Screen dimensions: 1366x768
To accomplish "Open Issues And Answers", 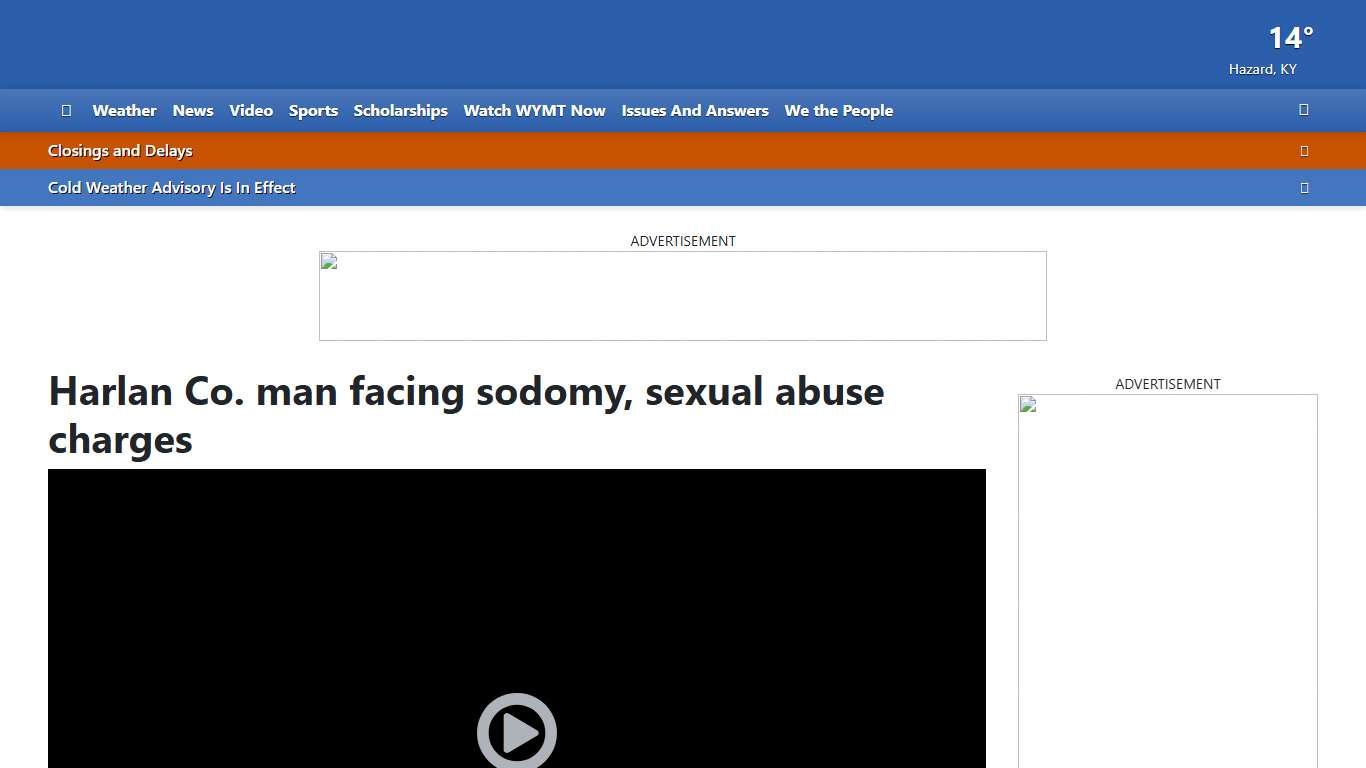I will 695,111.
